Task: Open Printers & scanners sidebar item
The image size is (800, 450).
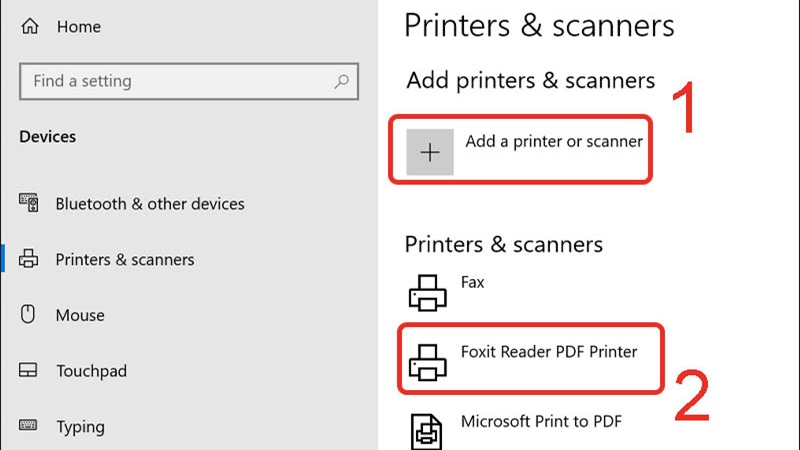Action: coord(125,260)
